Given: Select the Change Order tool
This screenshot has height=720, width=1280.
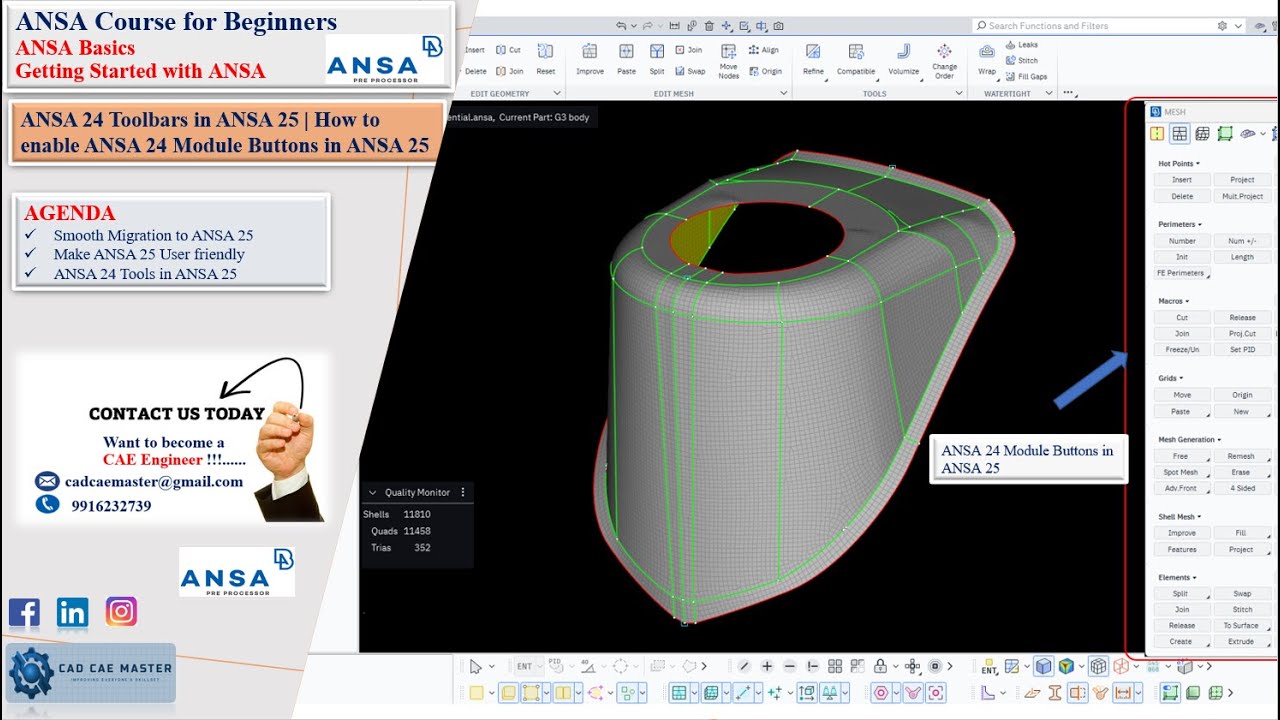Looking at the screenshot, I should pyautogui.click(x=944, y=61).
